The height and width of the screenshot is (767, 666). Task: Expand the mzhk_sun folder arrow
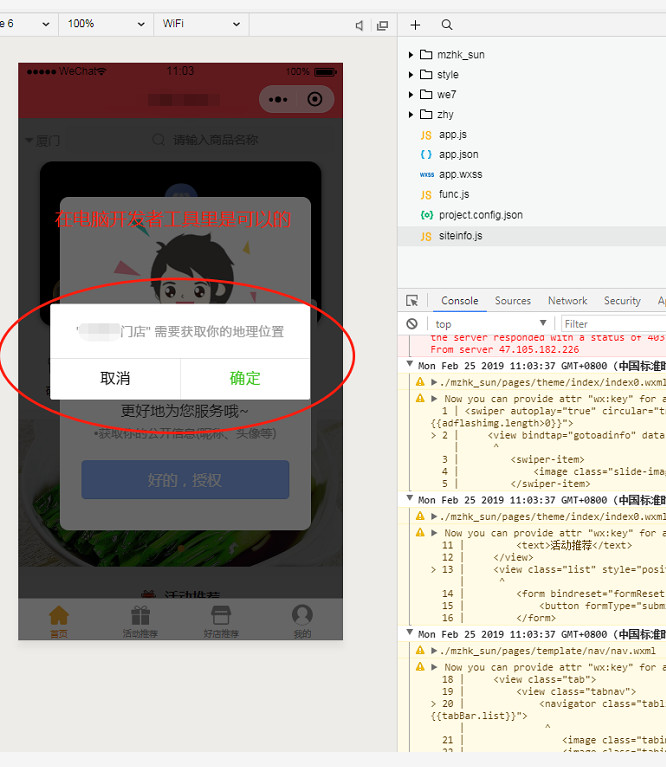(x=411, y=55)
